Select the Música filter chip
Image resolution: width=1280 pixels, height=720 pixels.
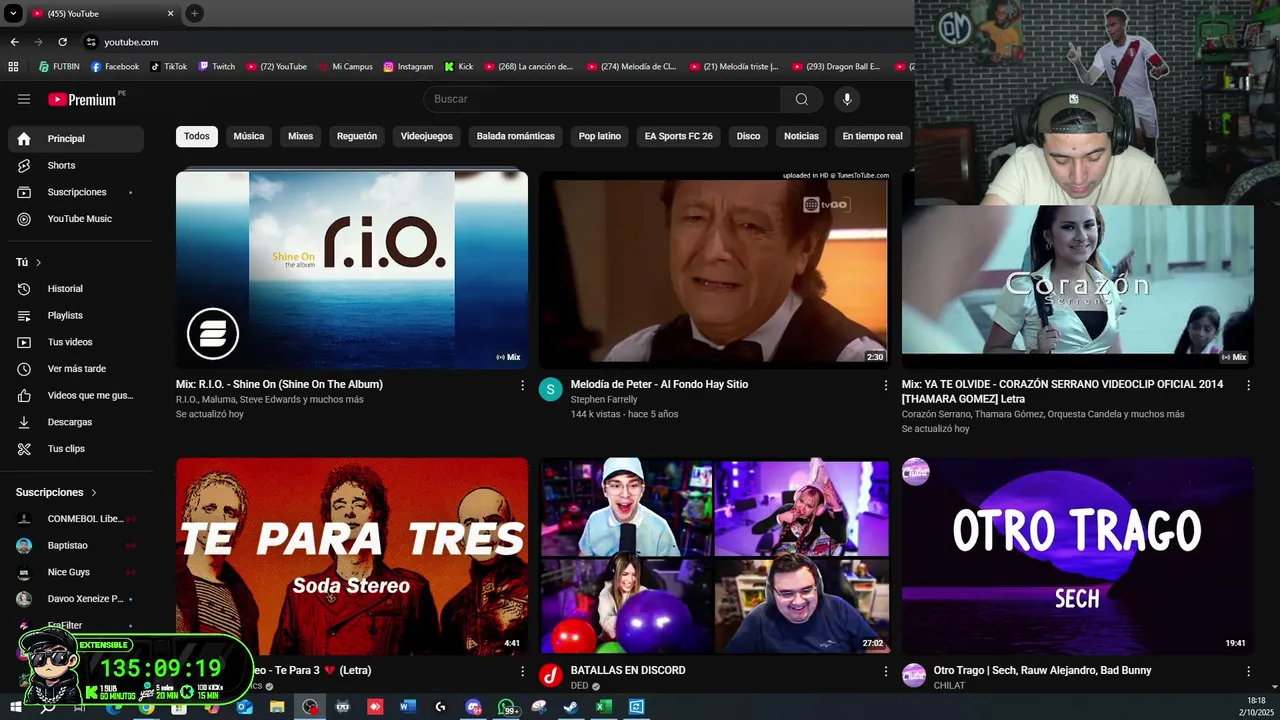point(249,136)
